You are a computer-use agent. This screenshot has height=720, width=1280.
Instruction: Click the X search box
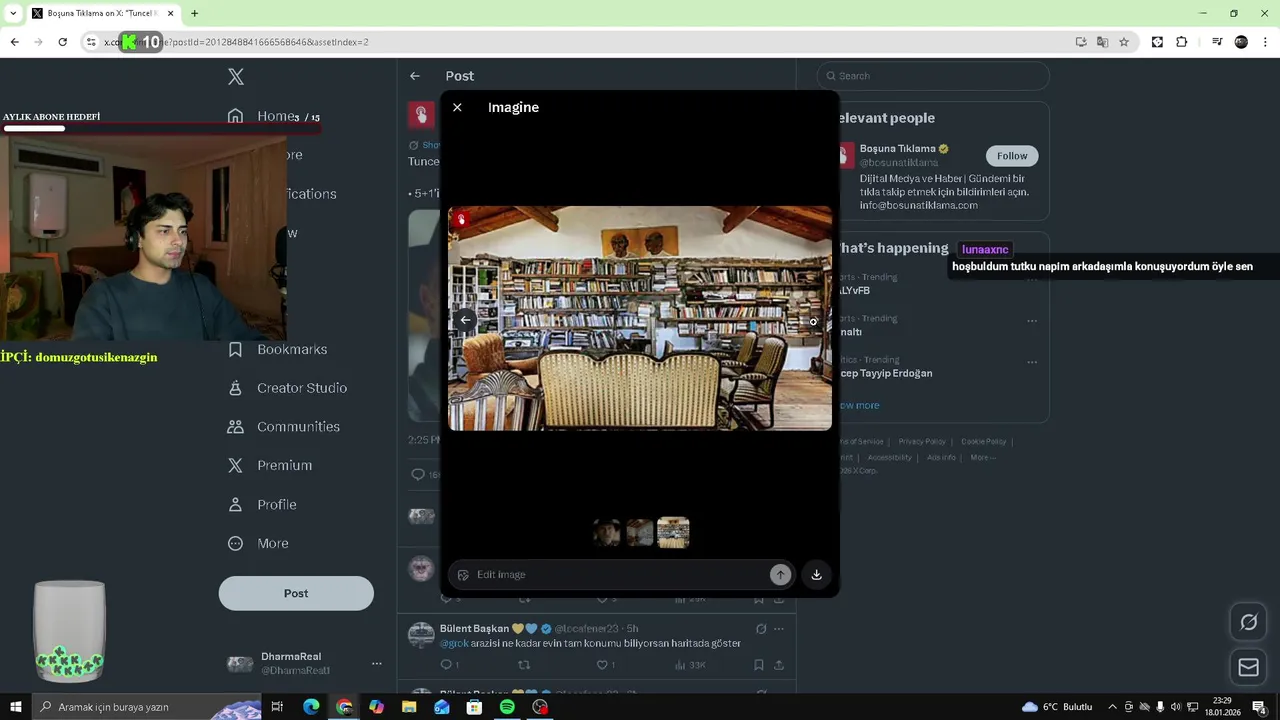(933, 76)
